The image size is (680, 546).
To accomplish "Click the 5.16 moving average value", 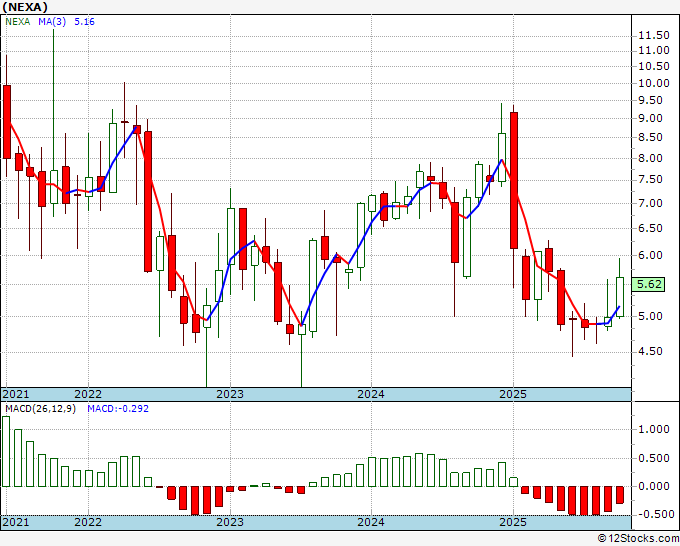I will (x=84, y=22).
